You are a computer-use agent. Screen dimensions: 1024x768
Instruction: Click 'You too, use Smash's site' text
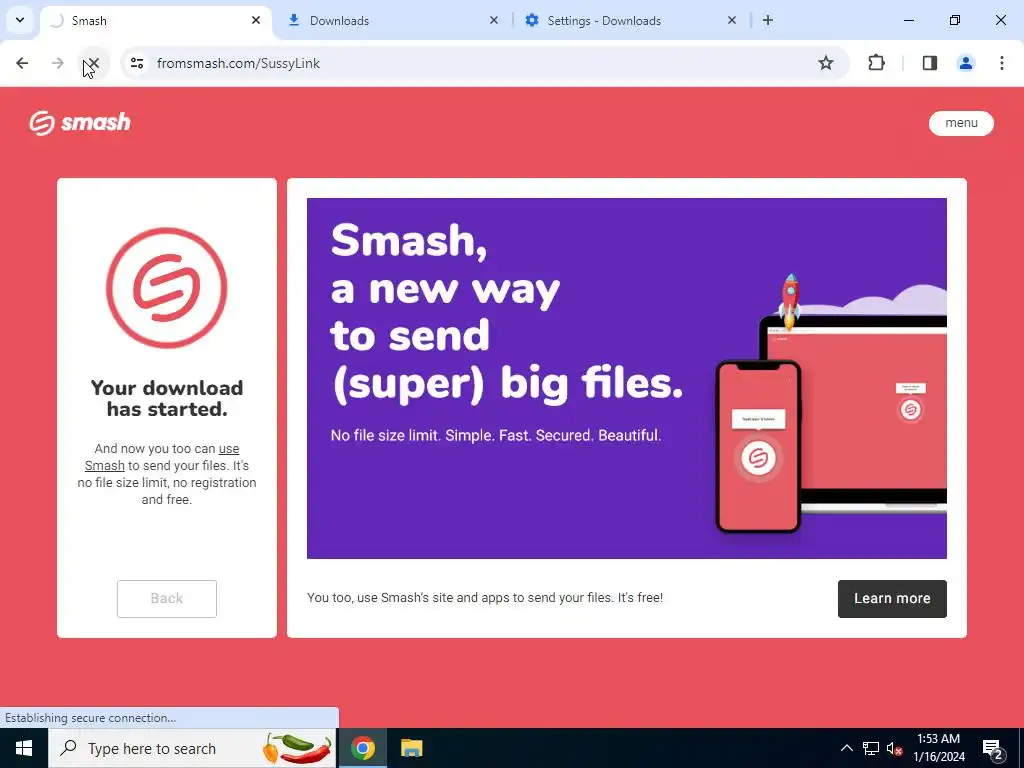click(485, 598)
